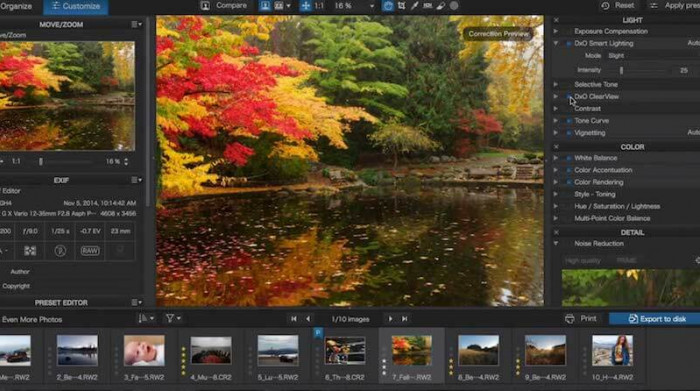The image size is (700, 391).
Task: Expand Exposure Compensation section
Action: coord(556,31)
